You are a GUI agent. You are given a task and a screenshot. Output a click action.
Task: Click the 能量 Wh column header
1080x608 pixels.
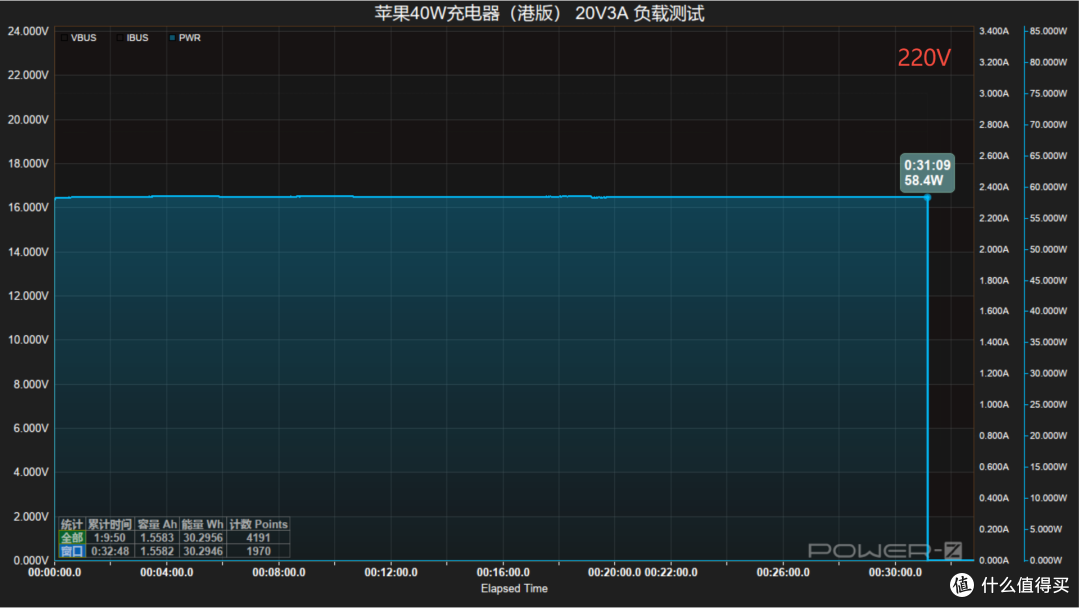click(202, 525)
